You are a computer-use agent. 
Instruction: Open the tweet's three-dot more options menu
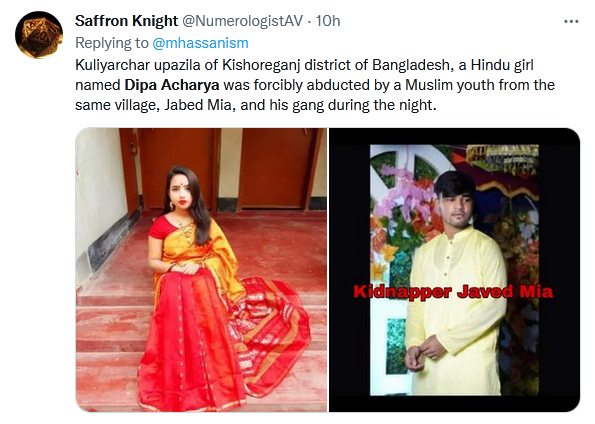[x=571, y=21]
